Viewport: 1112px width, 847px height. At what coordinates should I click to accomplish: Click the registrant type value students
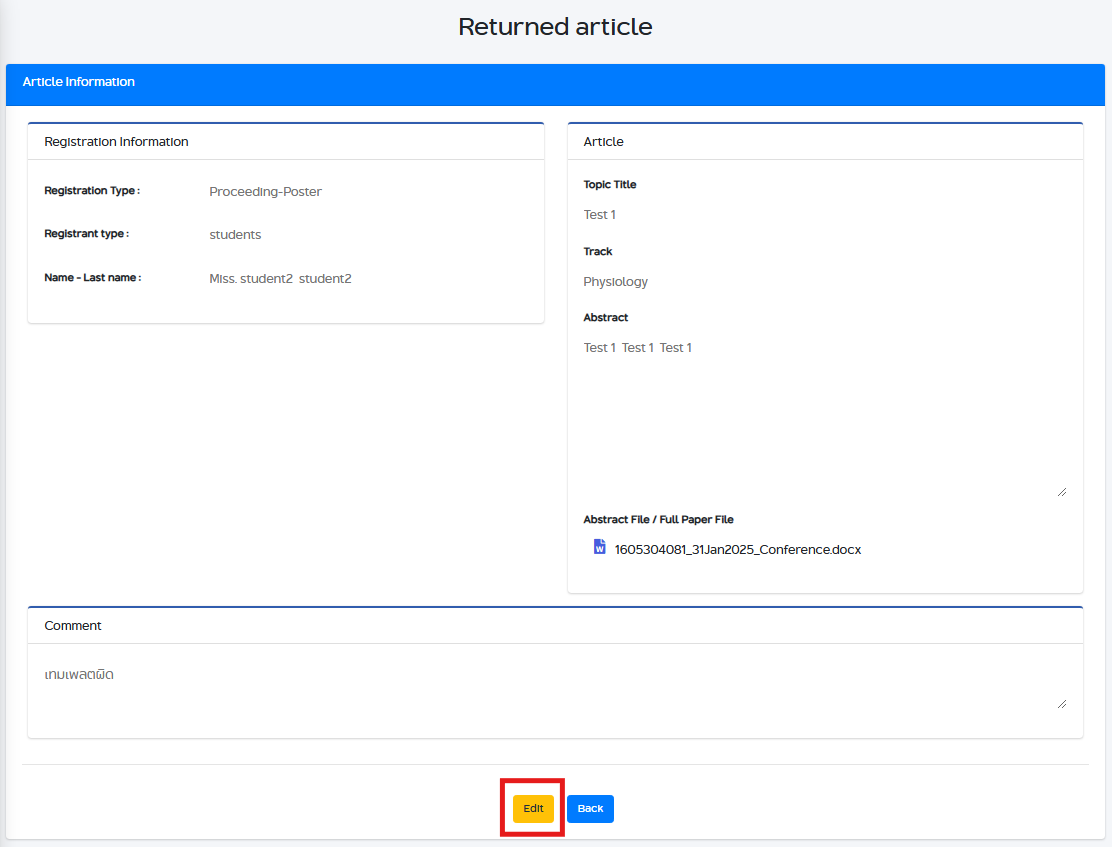235,235
